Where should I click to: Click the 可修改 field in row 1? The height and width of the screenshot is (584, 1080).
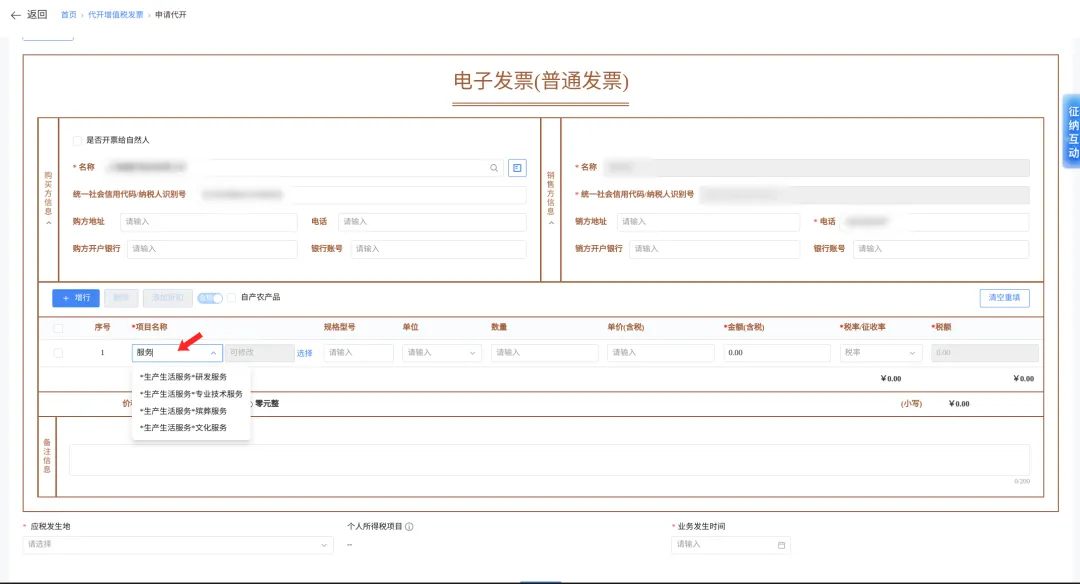[260, 353]
